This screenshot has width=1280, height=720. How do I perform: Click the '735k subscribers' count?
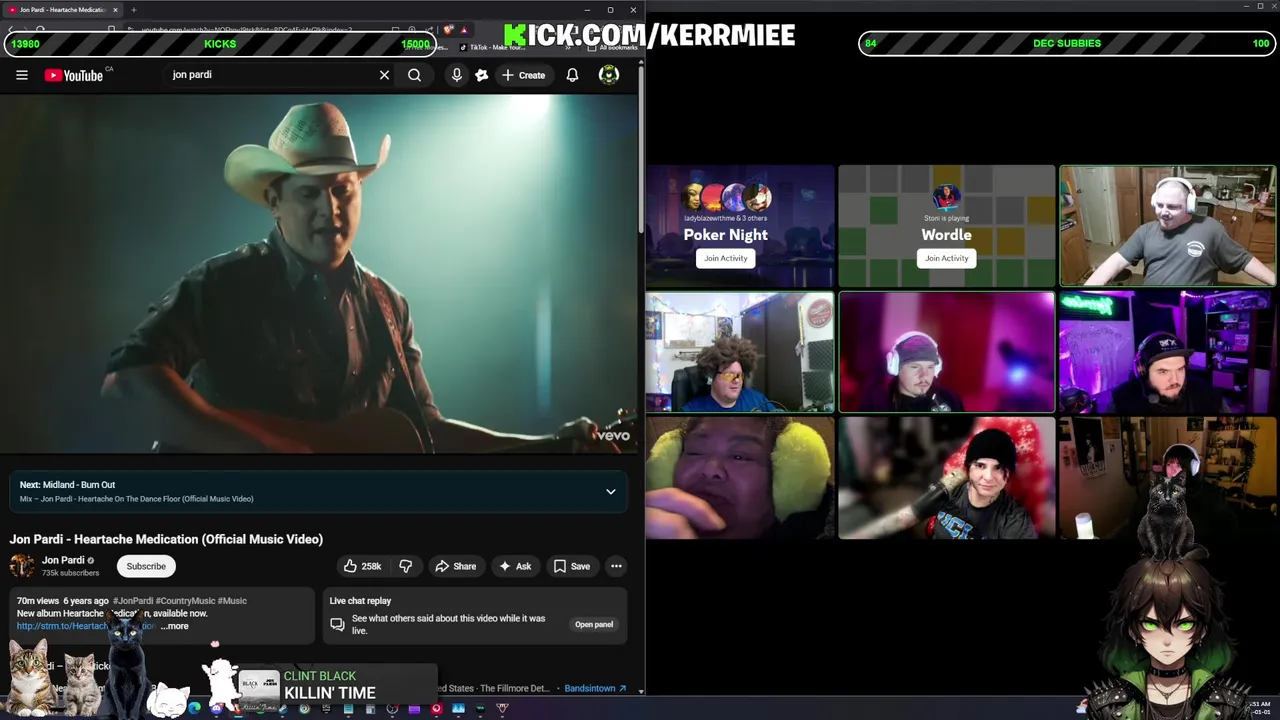(70, 573)
